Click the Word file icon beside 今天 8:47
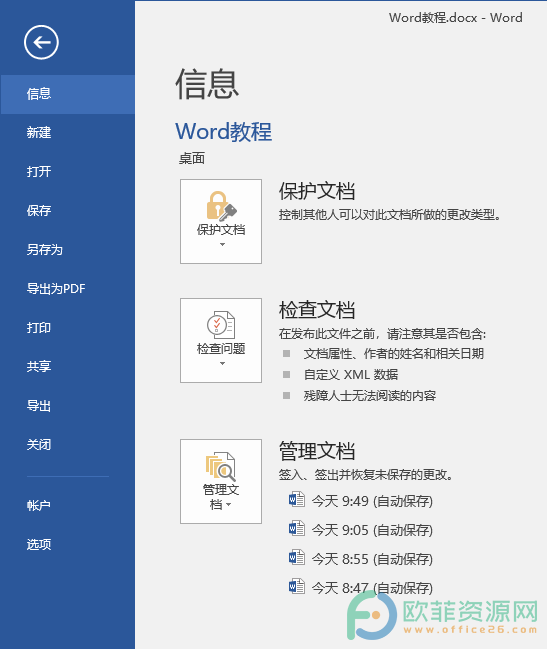This screenshot has height=649, width=547. click(x=297, y=587)
